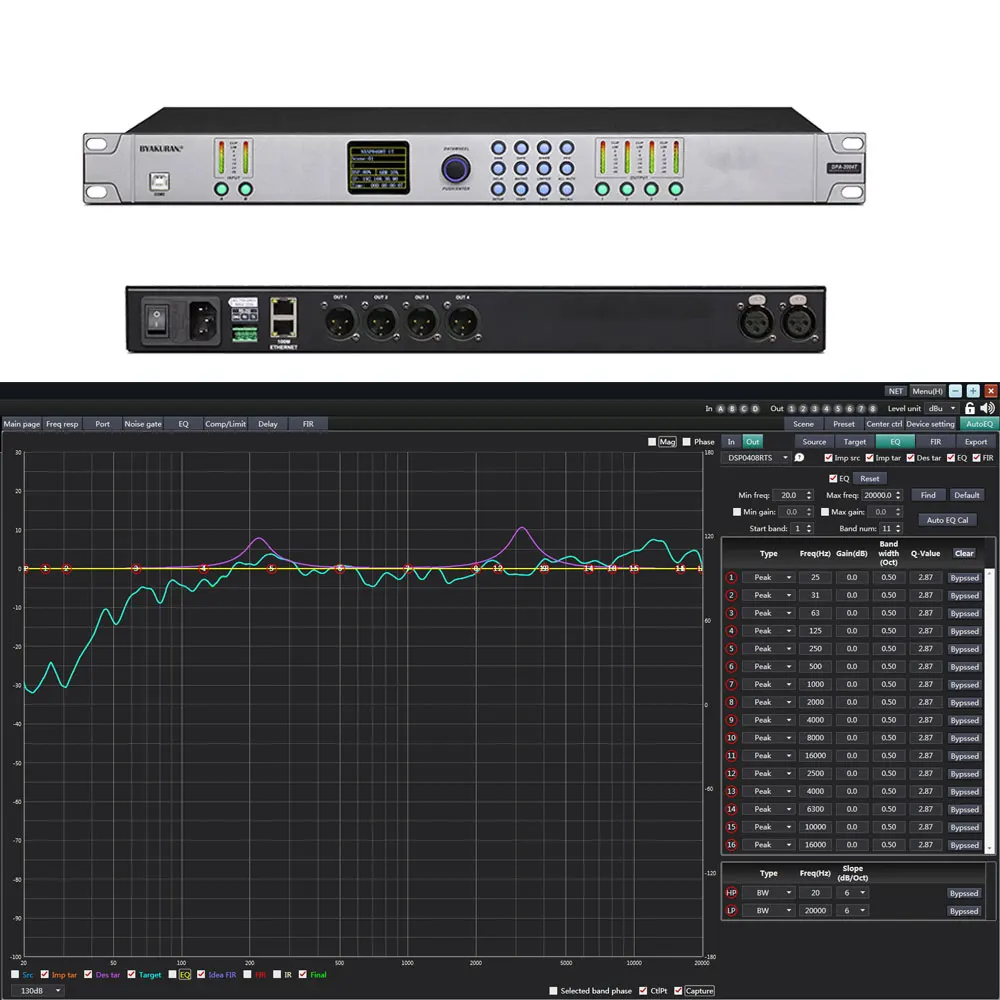
Task: Uncheck the Imp src checkbox
Action: (828, 458)
